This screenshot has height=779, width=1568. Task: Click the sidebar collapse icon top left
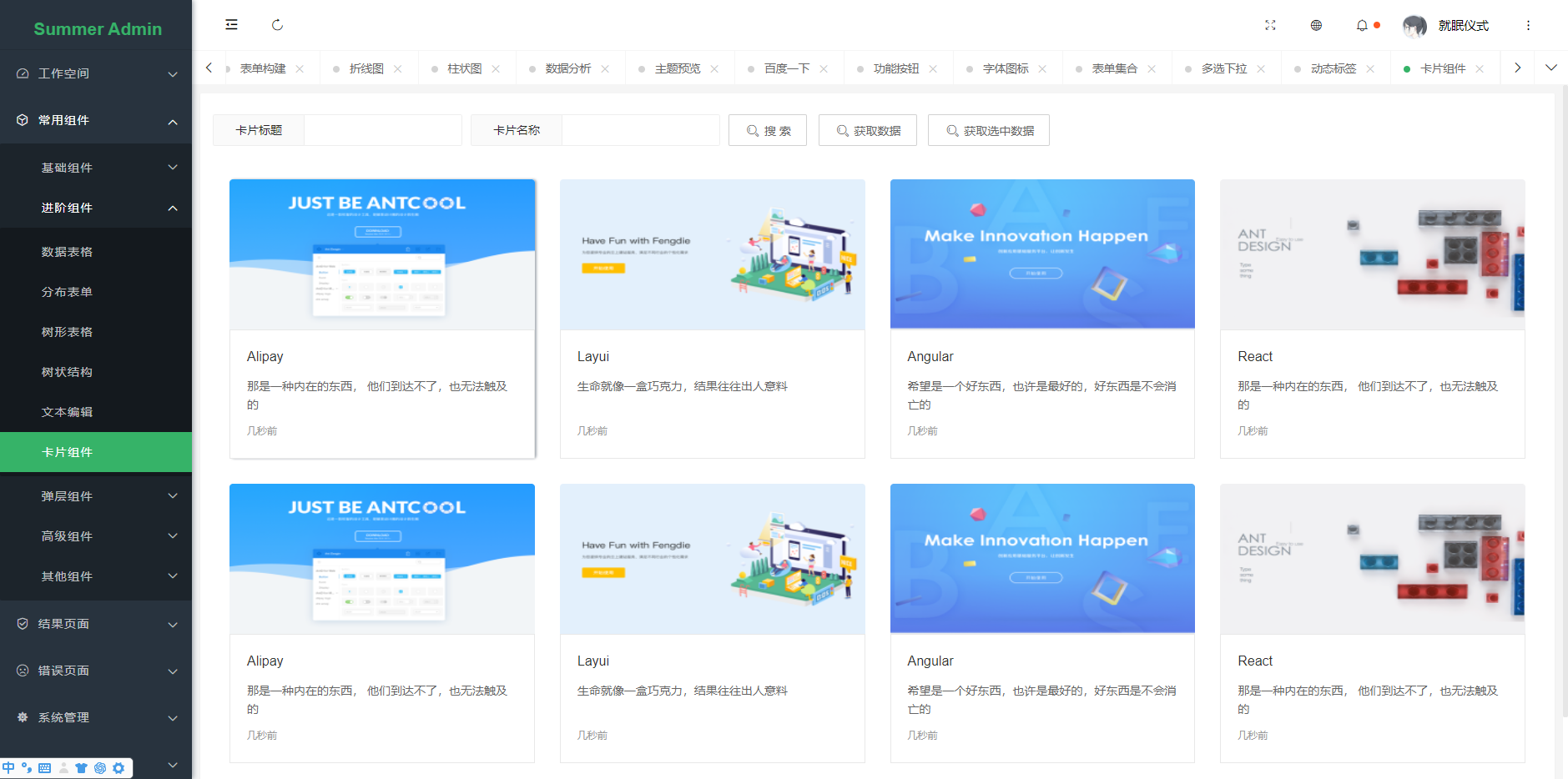coord(231,24)
